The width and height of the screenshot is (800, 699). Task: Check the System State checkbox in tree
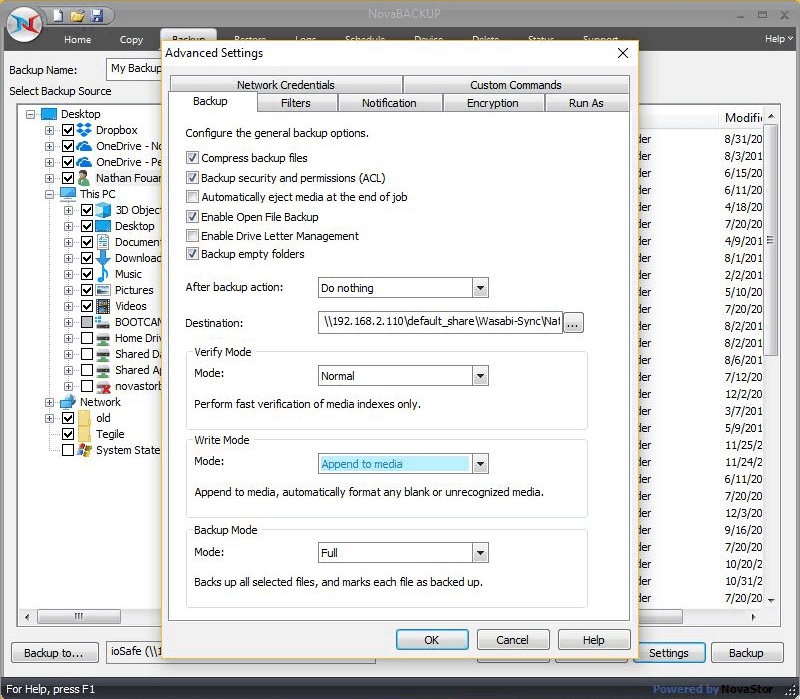(x=68, y=450)
